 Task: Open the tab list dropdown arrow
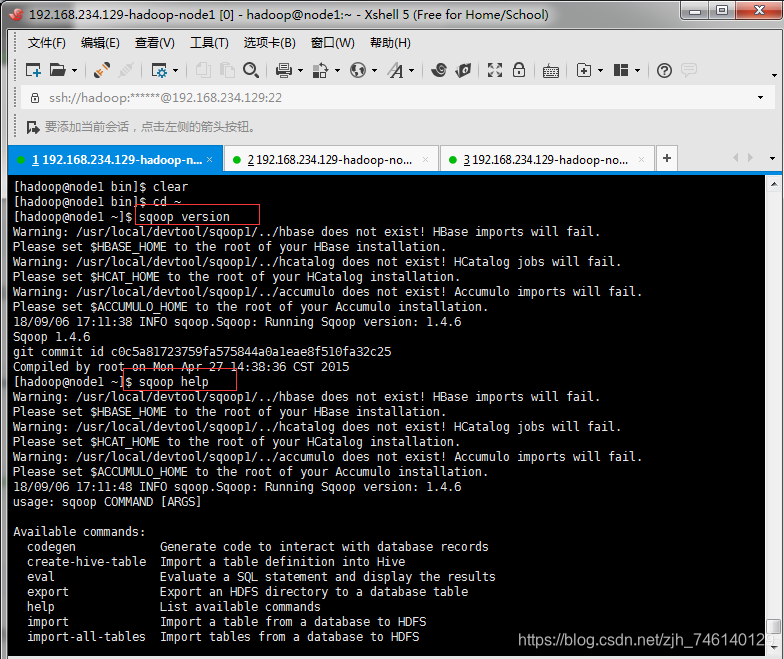pos(772,158)
